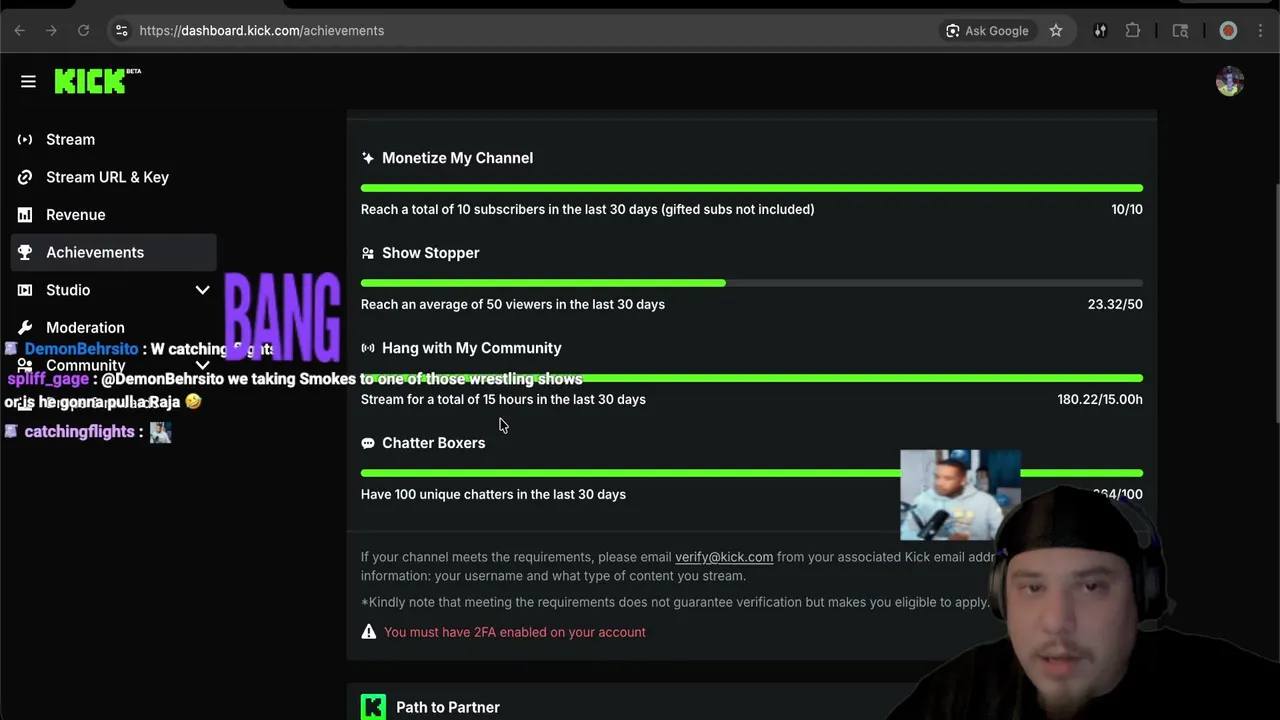Bookmark this page with the star icon
Image resolution: width=1280 pixels, height=720 pixels.
(x=1056, y=31)
